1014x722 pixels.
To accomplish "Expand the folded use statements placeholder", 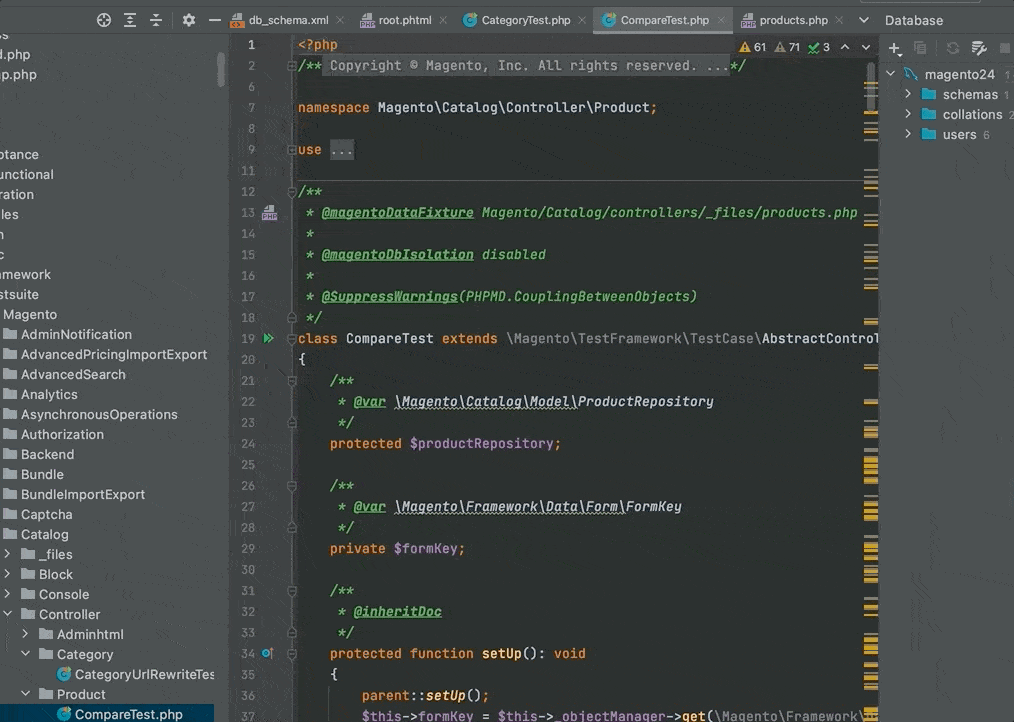I will click(x=341, y=150).
